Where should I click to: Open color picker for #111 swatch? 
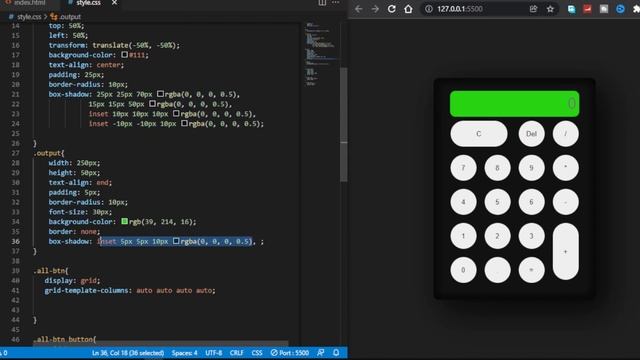point(124,54)
